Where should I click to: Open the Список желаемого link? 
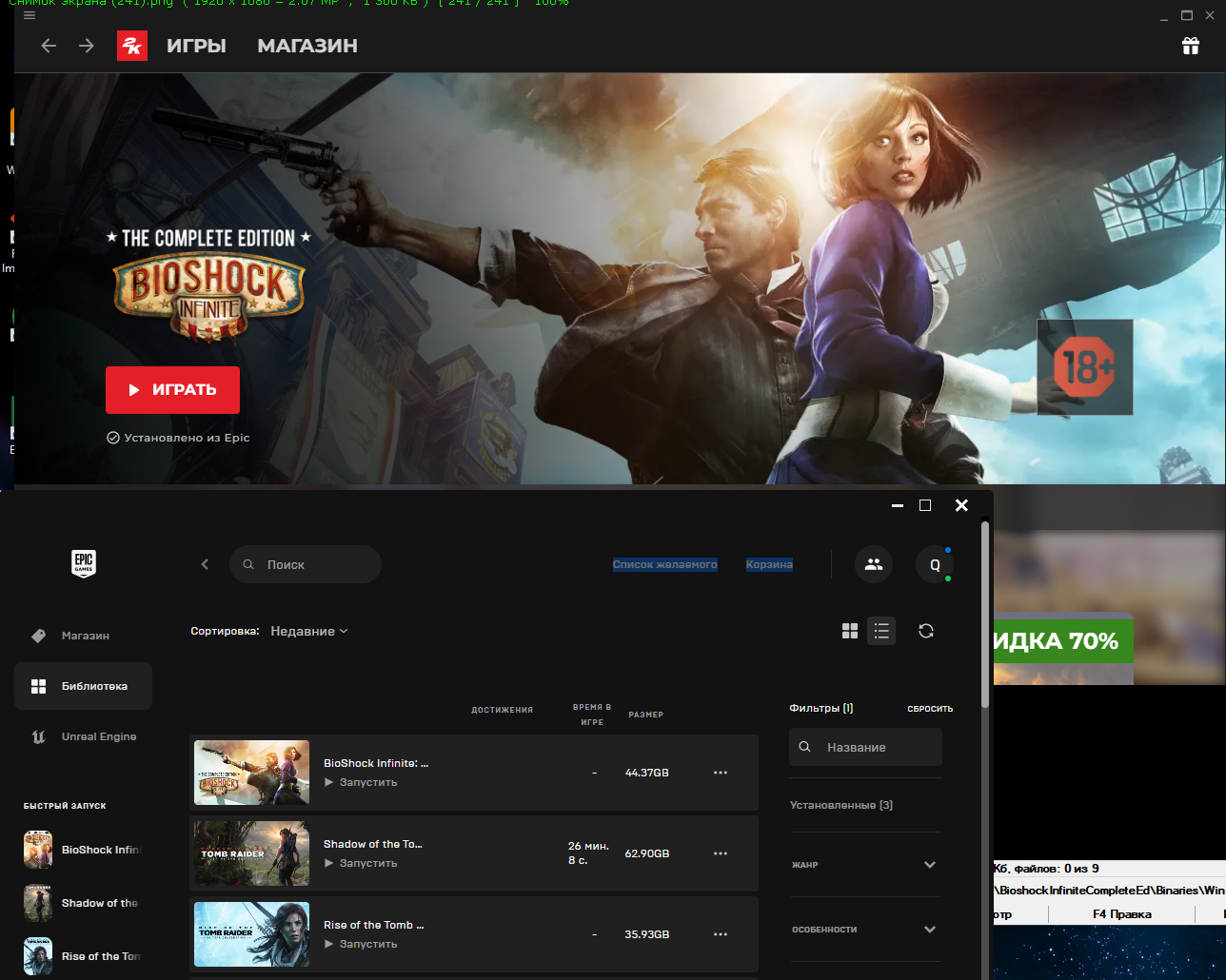(665, 564)
